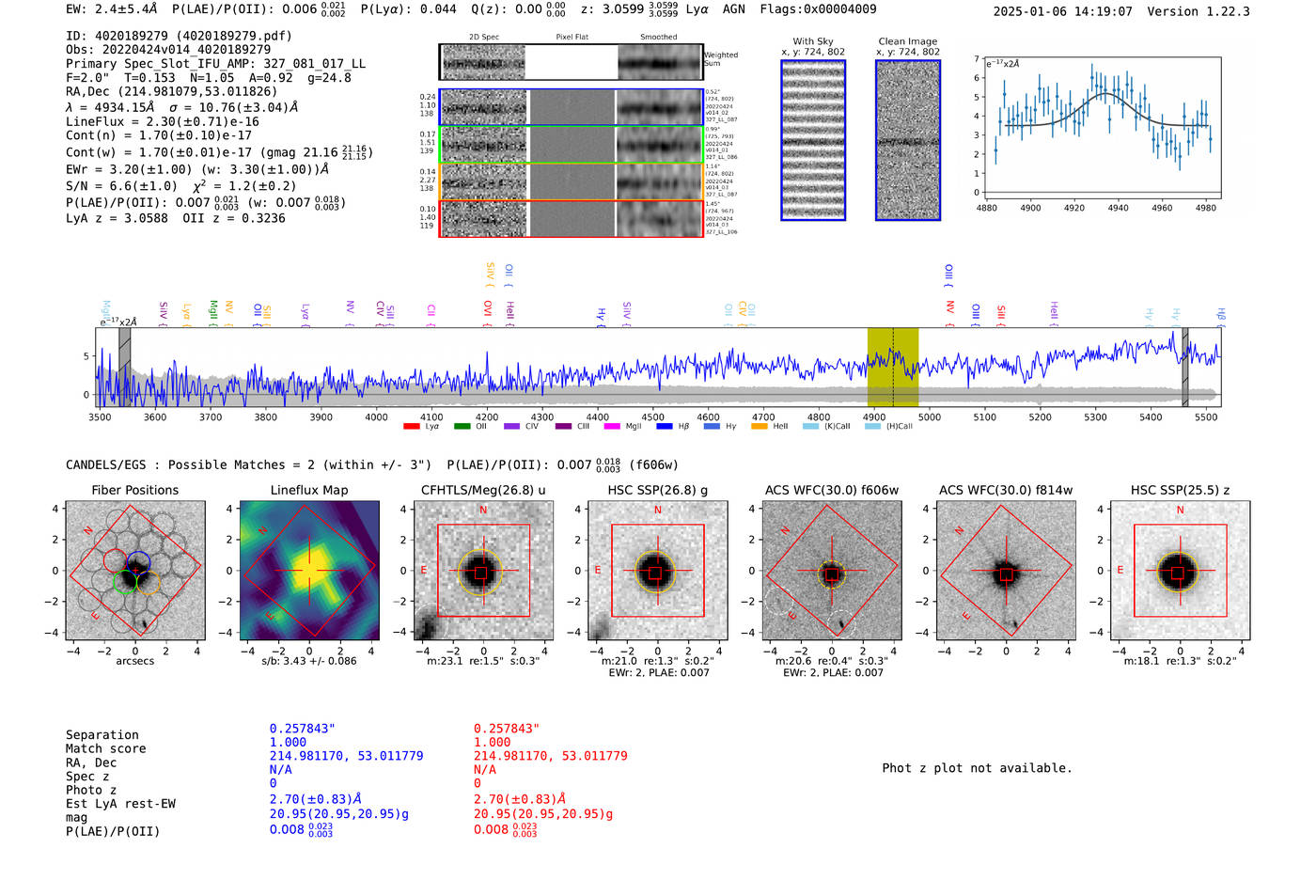The width and height of the screenshot is (1316, 896).
Task: Click the Hβ blue legend swatch
Action: coord(665,426)
